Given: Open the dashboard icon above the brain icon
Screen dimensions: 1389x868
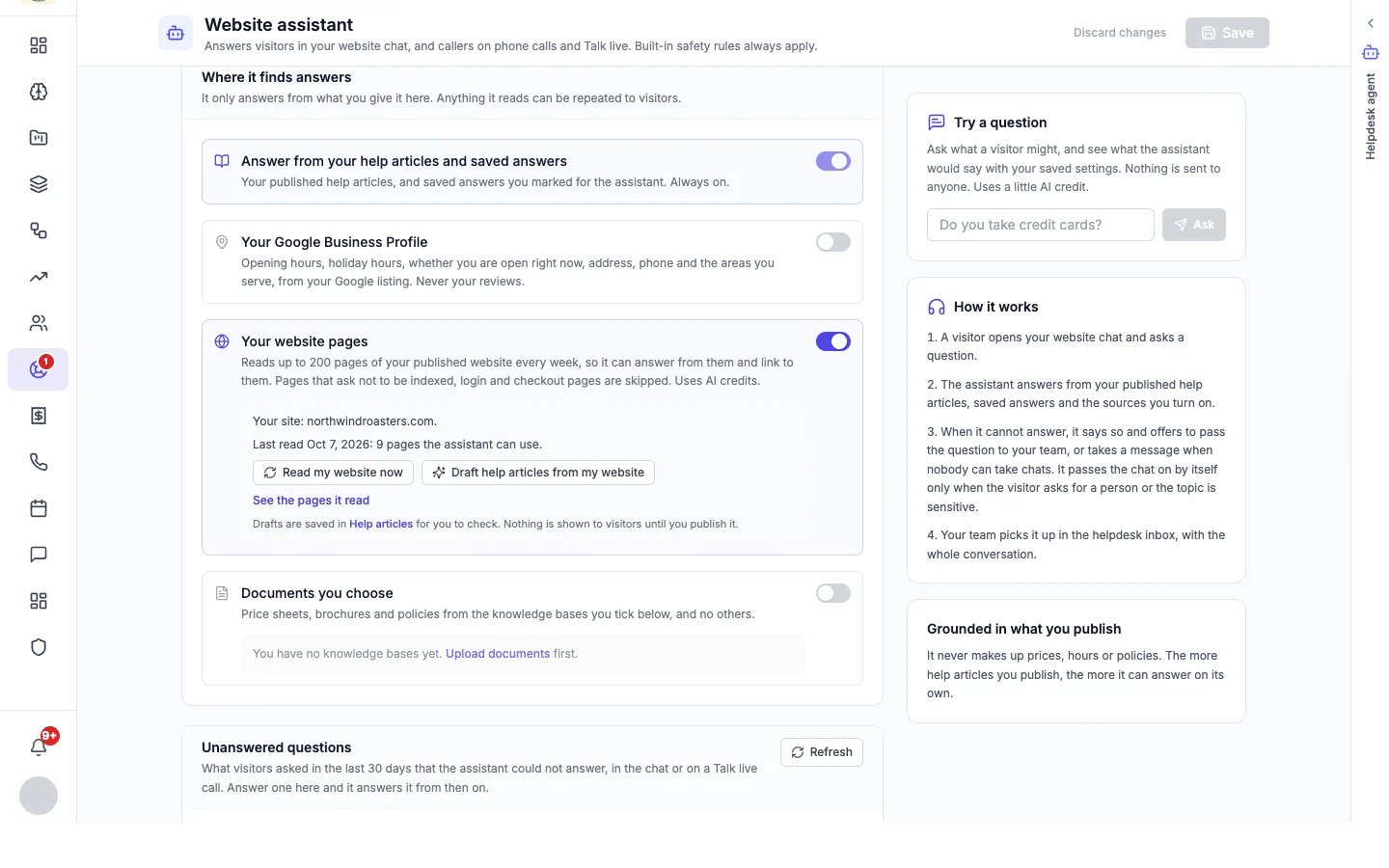Looking at the screenshot, I should tap(39, 45).
